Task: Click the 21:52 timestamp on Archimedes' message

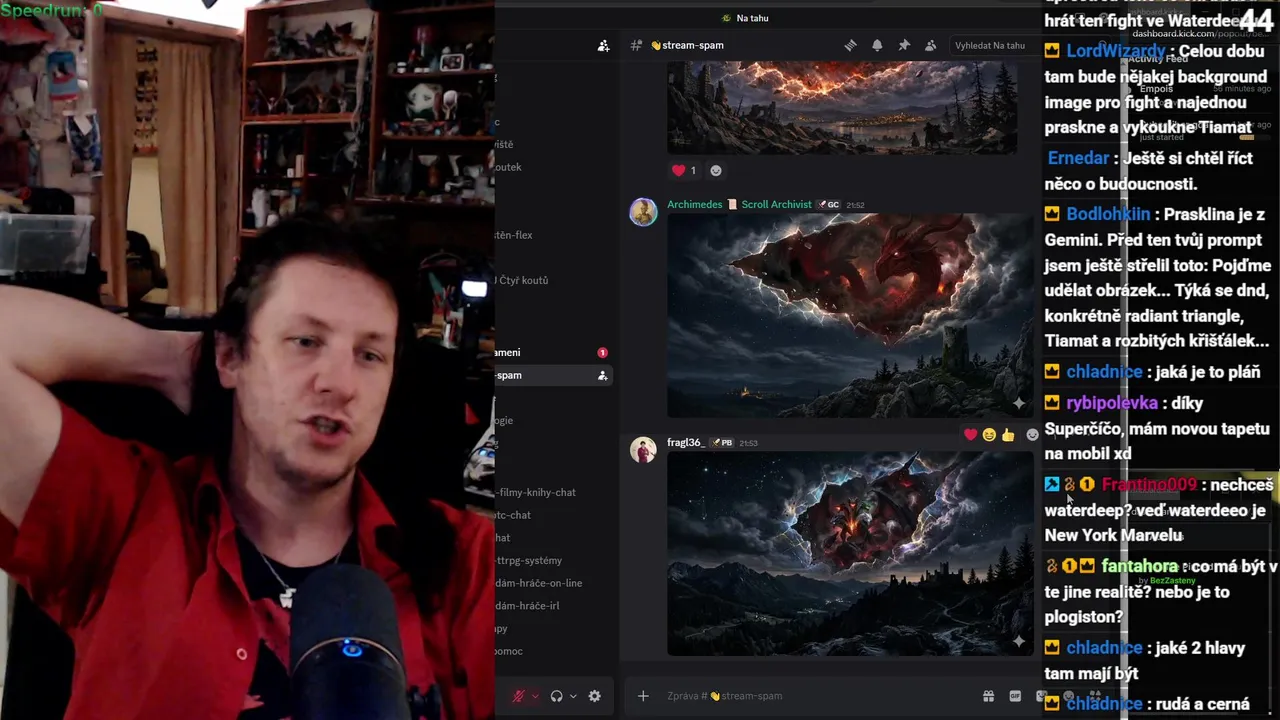Action: click(855, 205)
